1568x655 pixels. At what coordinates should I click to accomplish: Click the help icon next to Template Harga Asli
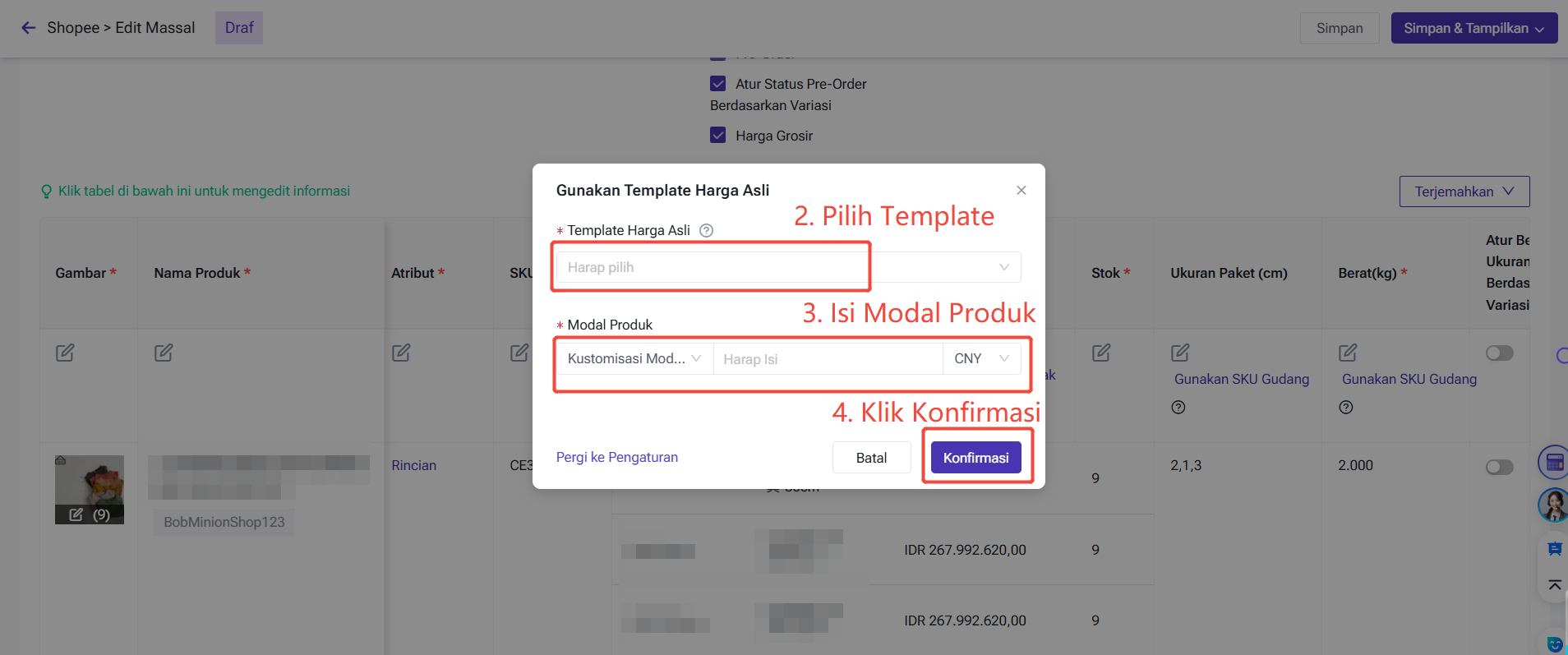click(x=706, y=231)
